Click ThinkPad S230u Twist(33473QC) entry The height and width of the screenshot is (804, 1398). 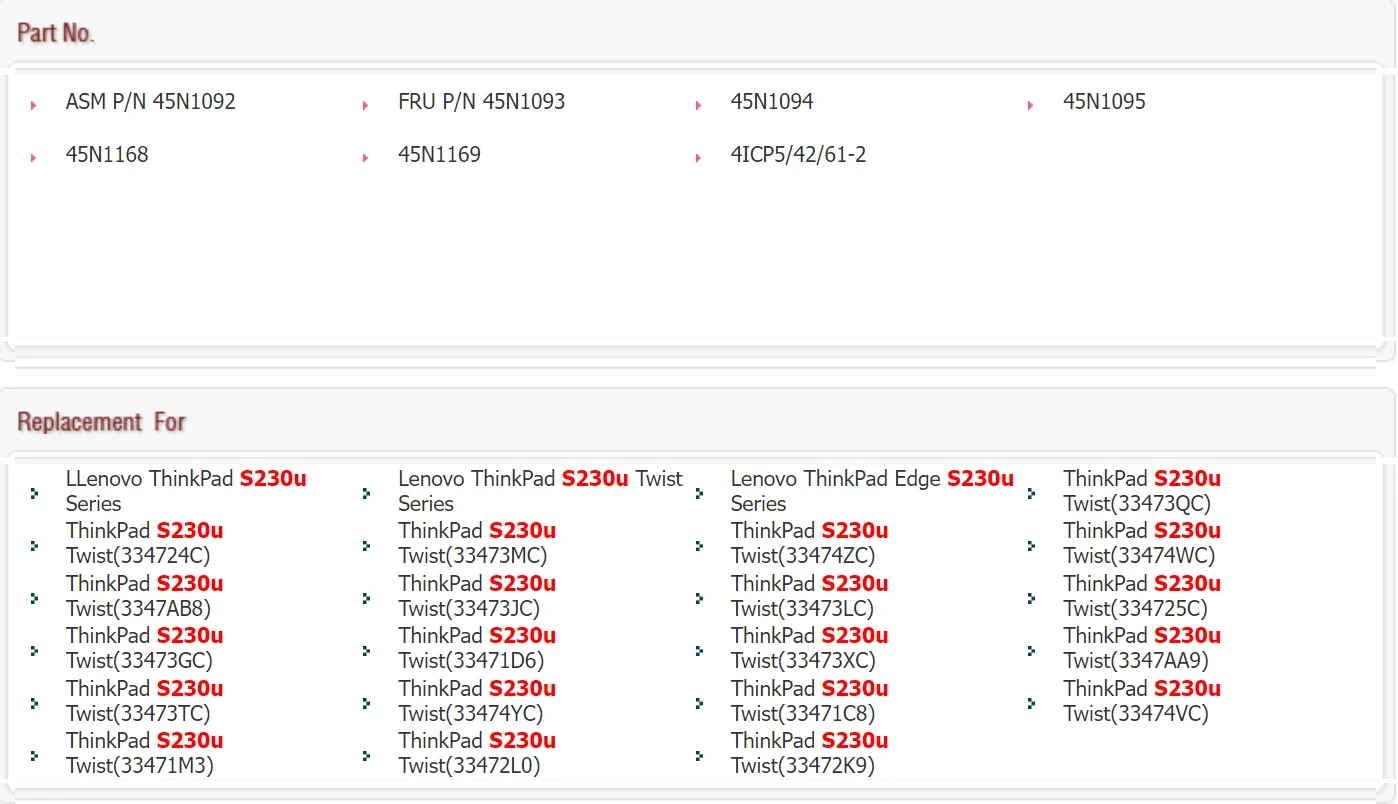[1142, 491]
